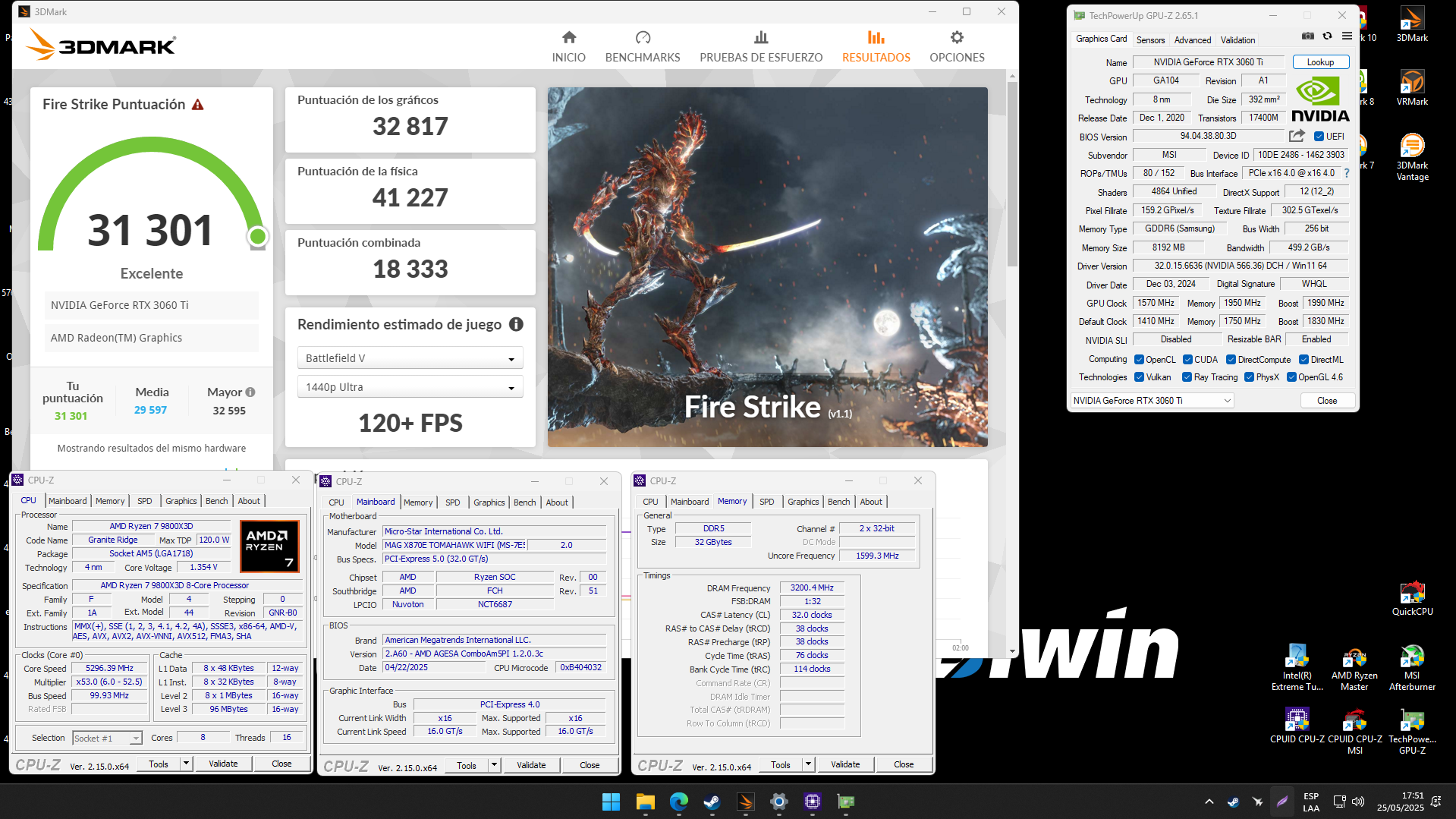
Task: Click the ESP LAA language indicator
Action: click(1310, 802)
